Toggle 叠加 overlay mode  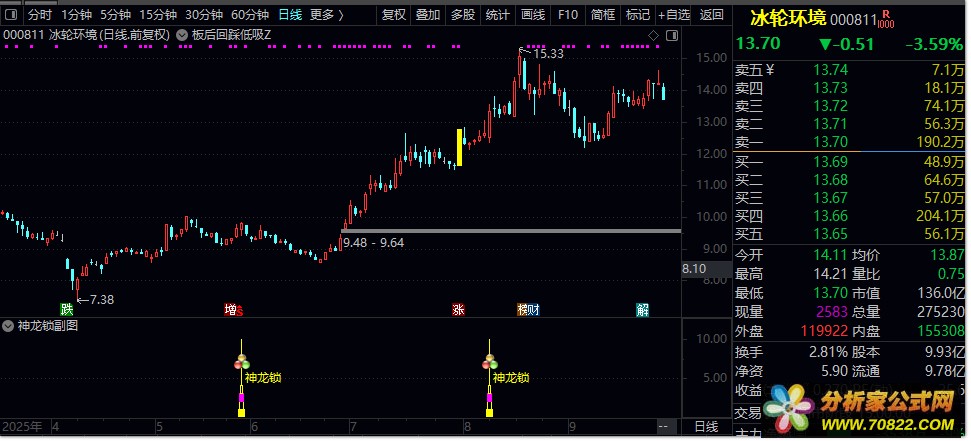point(428,15)
